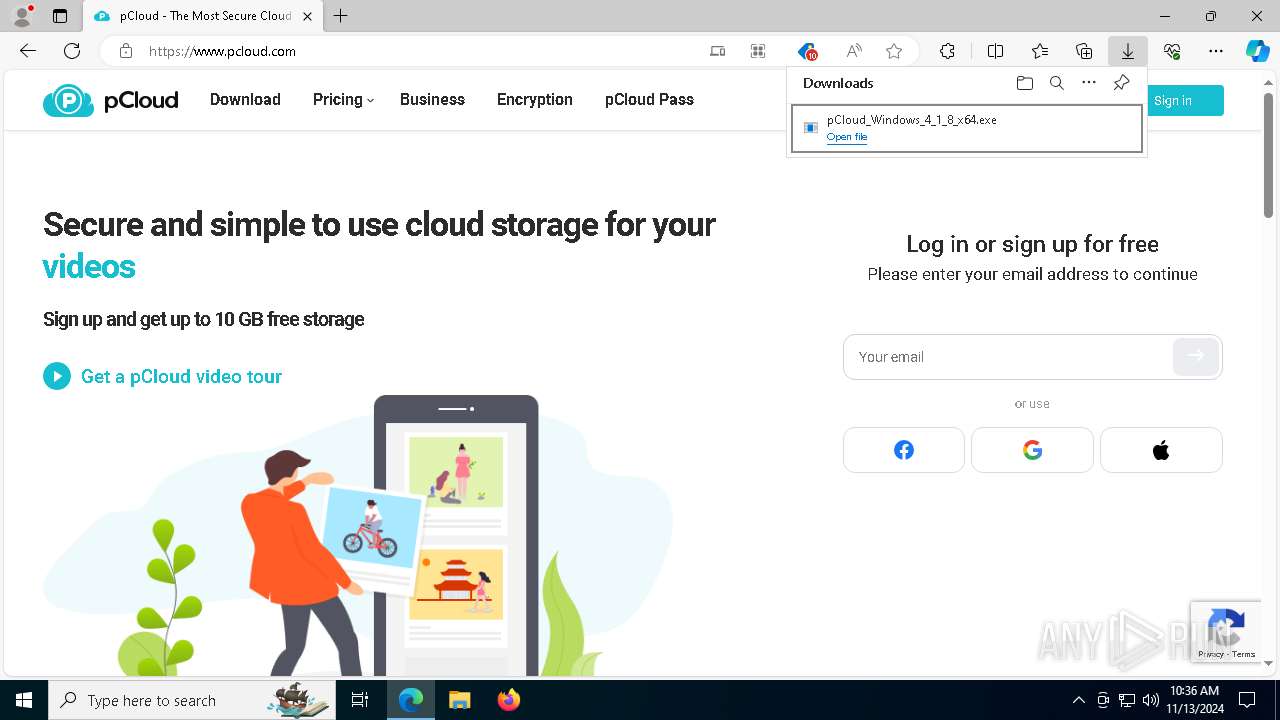Toggle the split screen icon
The width and height of the screenshot is (1280, 720).
[x=996, y=51]
